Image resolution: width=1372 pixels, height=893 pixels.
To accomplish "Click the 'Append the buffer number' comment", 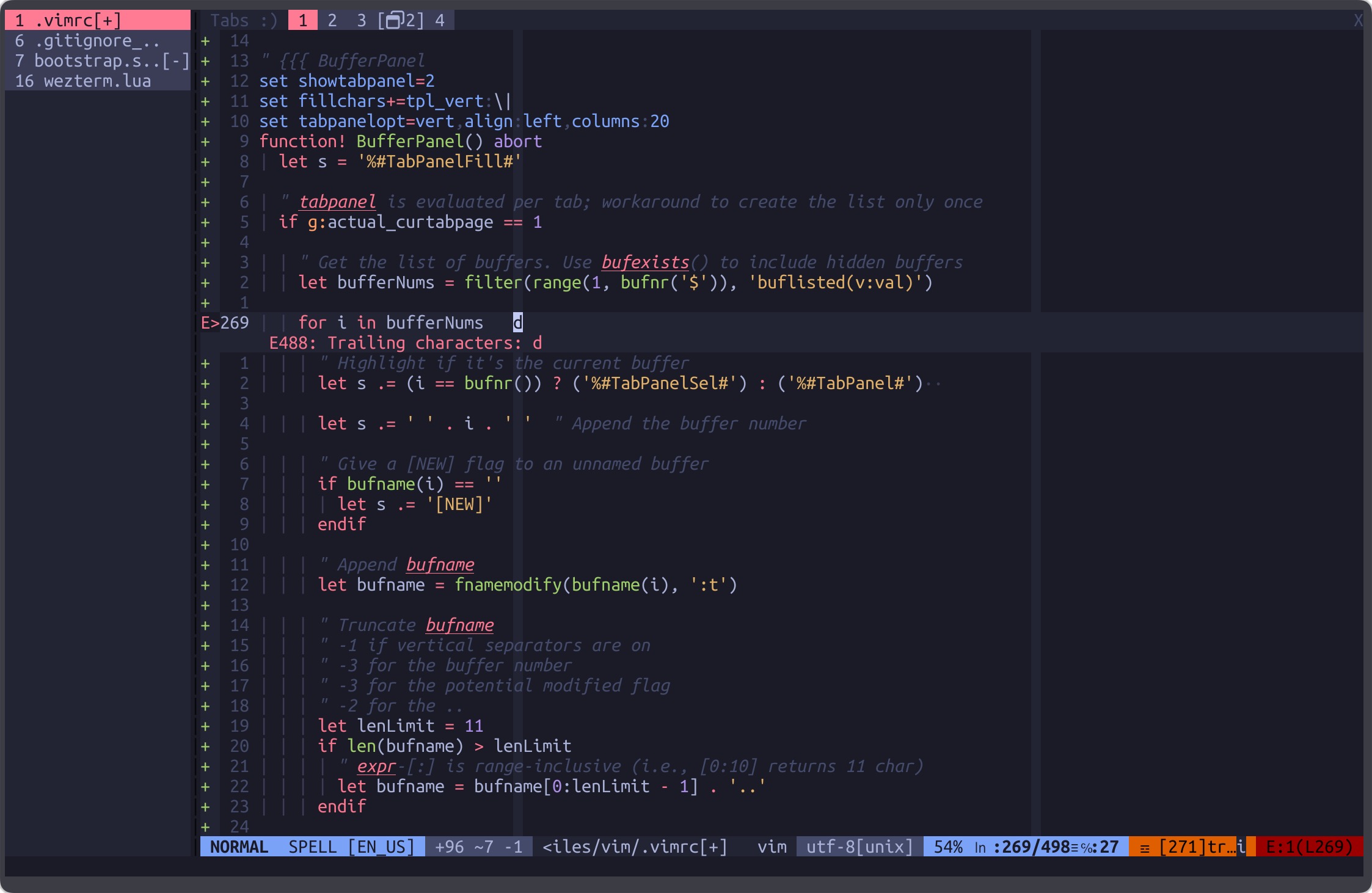I will coord(679,423).
